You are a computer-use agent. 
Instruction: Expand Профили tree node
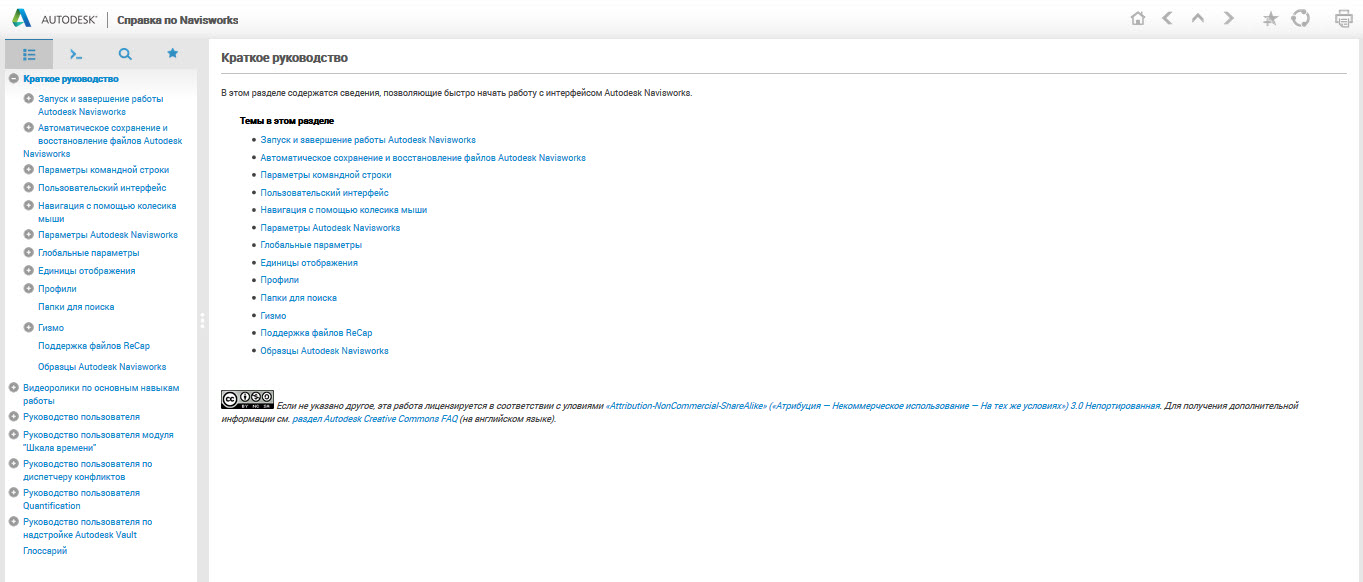coord(29,288)
